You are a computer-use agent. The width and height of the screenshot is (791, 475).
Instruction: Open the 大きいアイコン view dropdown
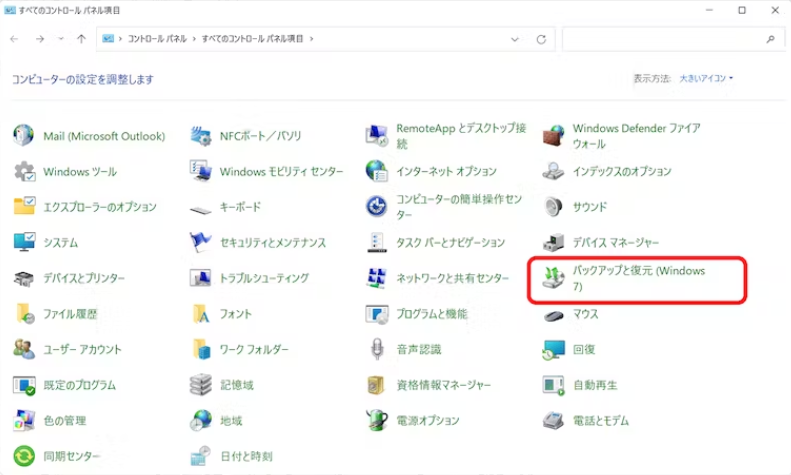[x=706, y=79]
